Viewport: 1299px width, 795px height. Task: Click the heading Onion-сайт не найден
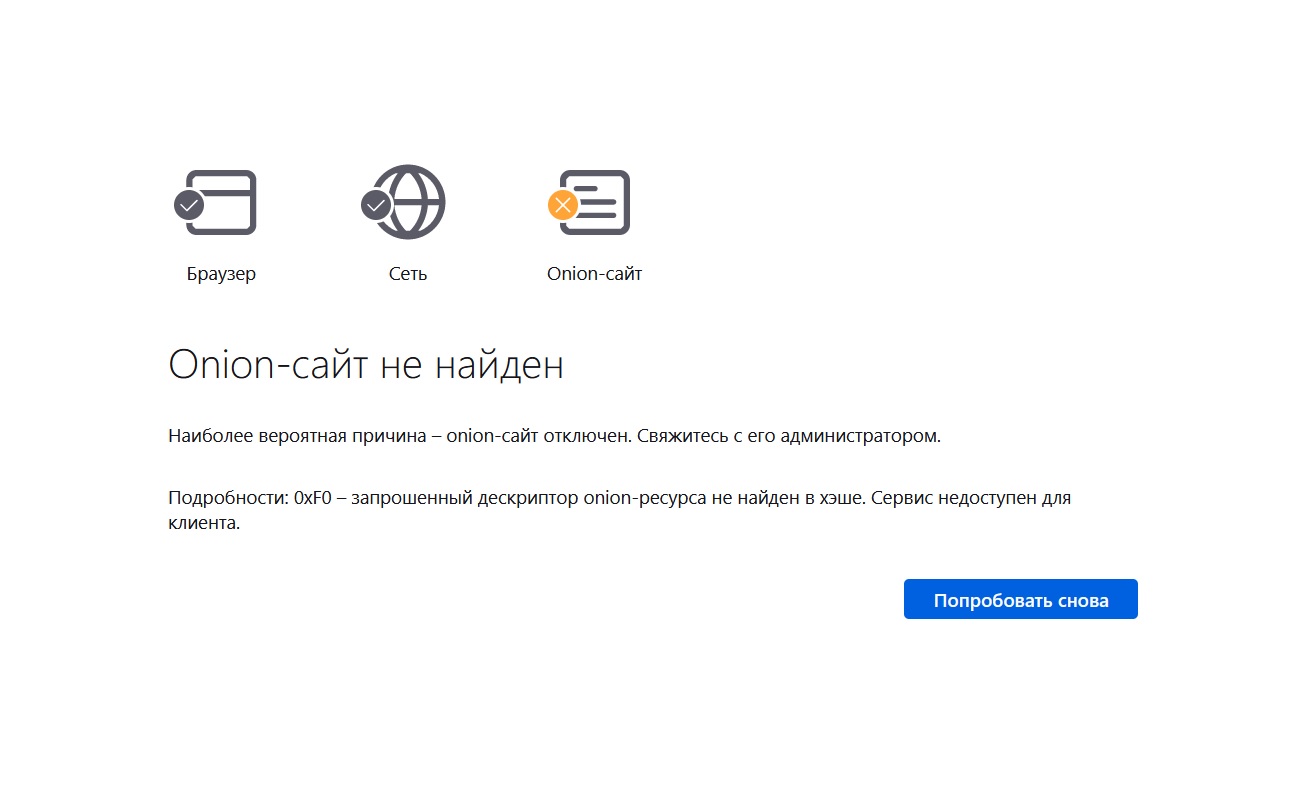[366, 365]
